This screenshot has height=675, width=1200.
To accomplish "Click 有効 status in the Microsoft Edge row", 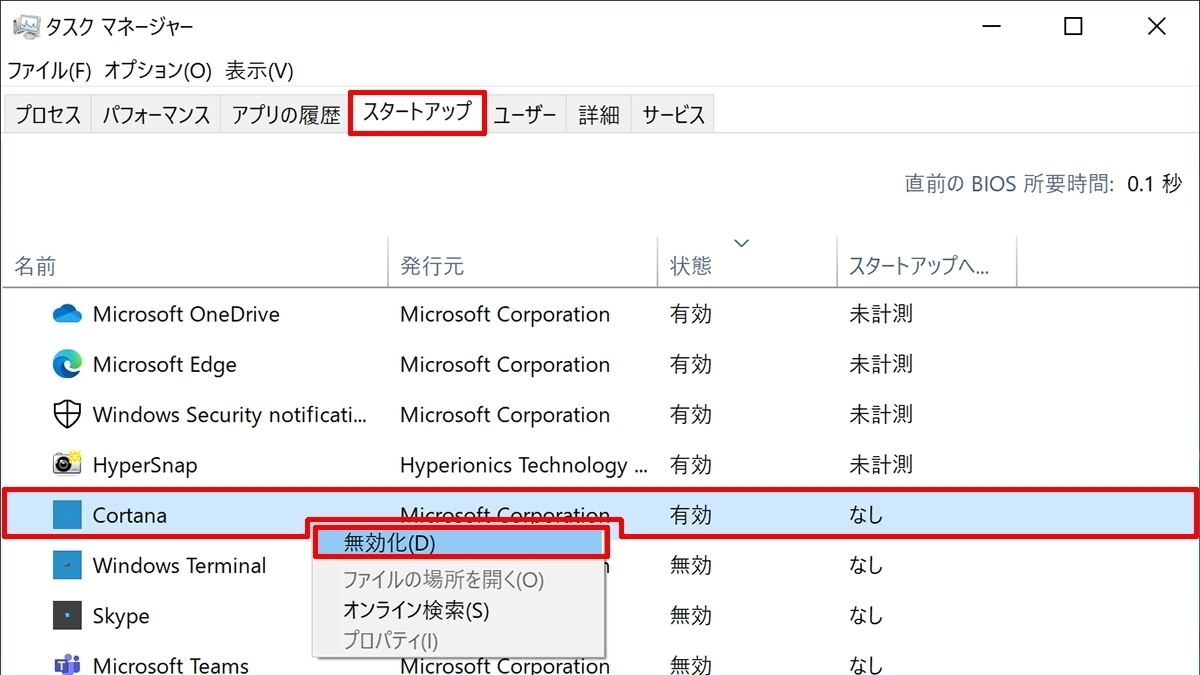I will [691, 364].
